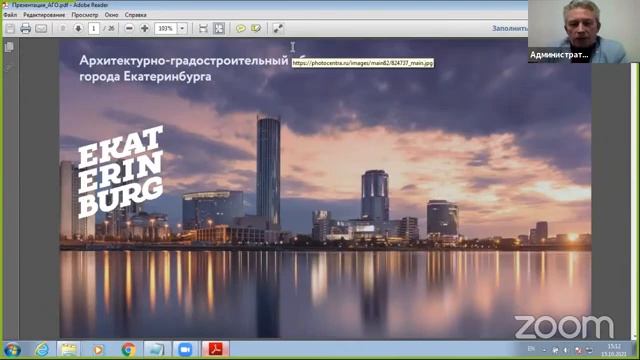Click the text города Екатеринбурга

pos(145,76)
